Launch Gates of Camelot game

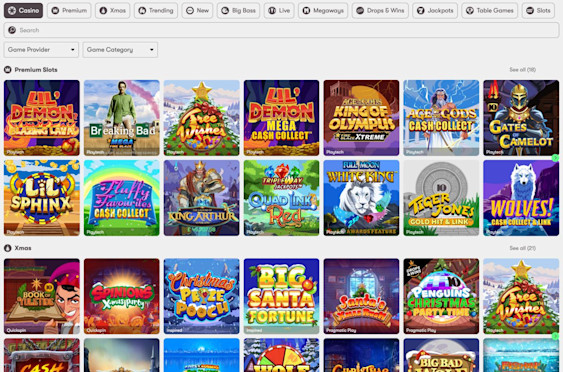(521, 118)
